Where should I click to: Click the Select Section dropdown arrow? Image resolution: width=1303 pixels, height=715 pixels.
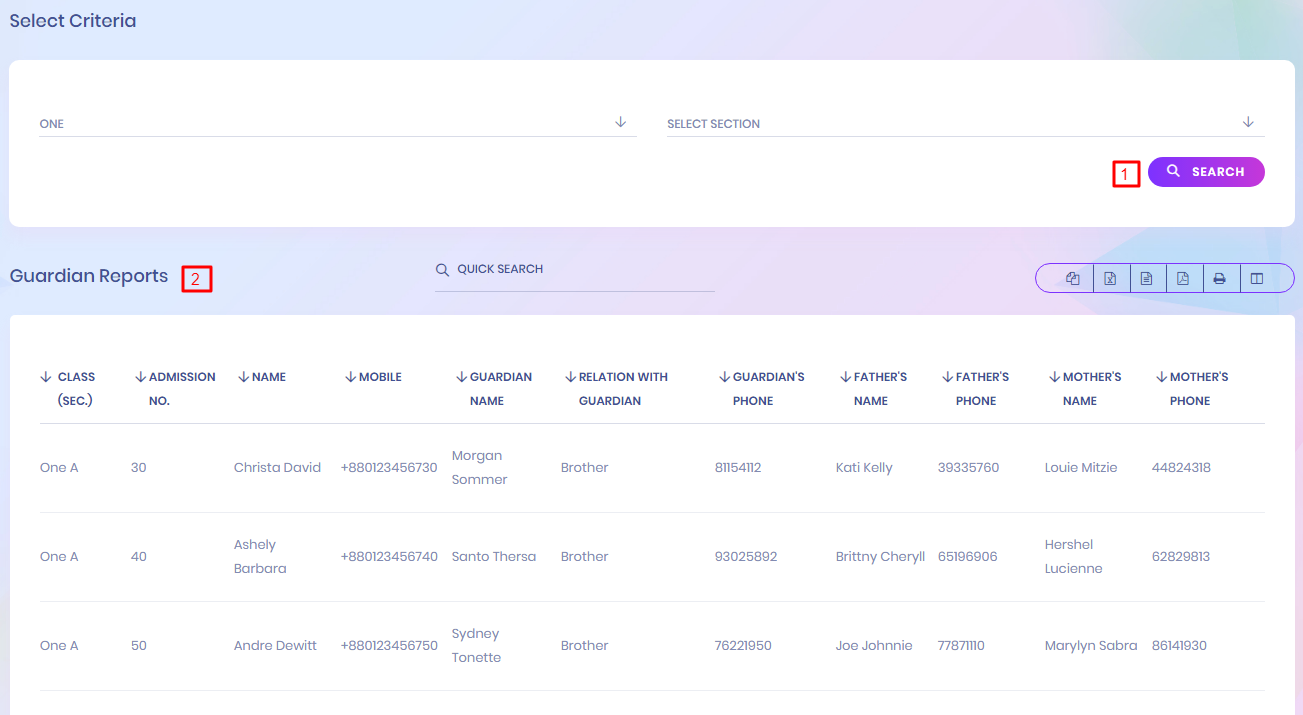[x=1248, y=122]
